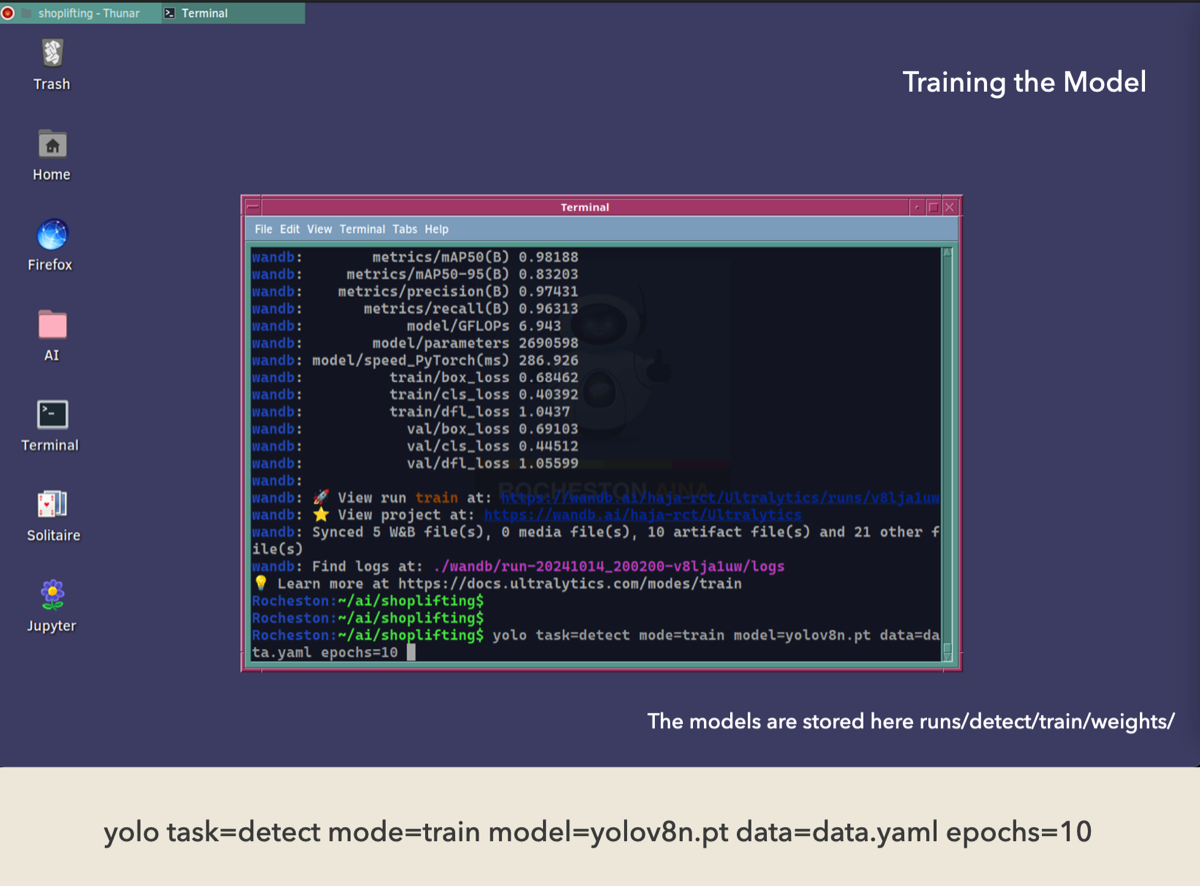
Task: Open the Edit menu in Terminal
Action: point(289,229)
